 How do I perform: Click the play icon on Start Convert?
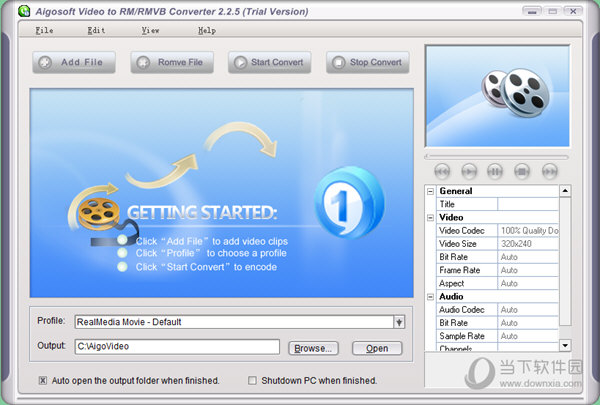point(241,62)
